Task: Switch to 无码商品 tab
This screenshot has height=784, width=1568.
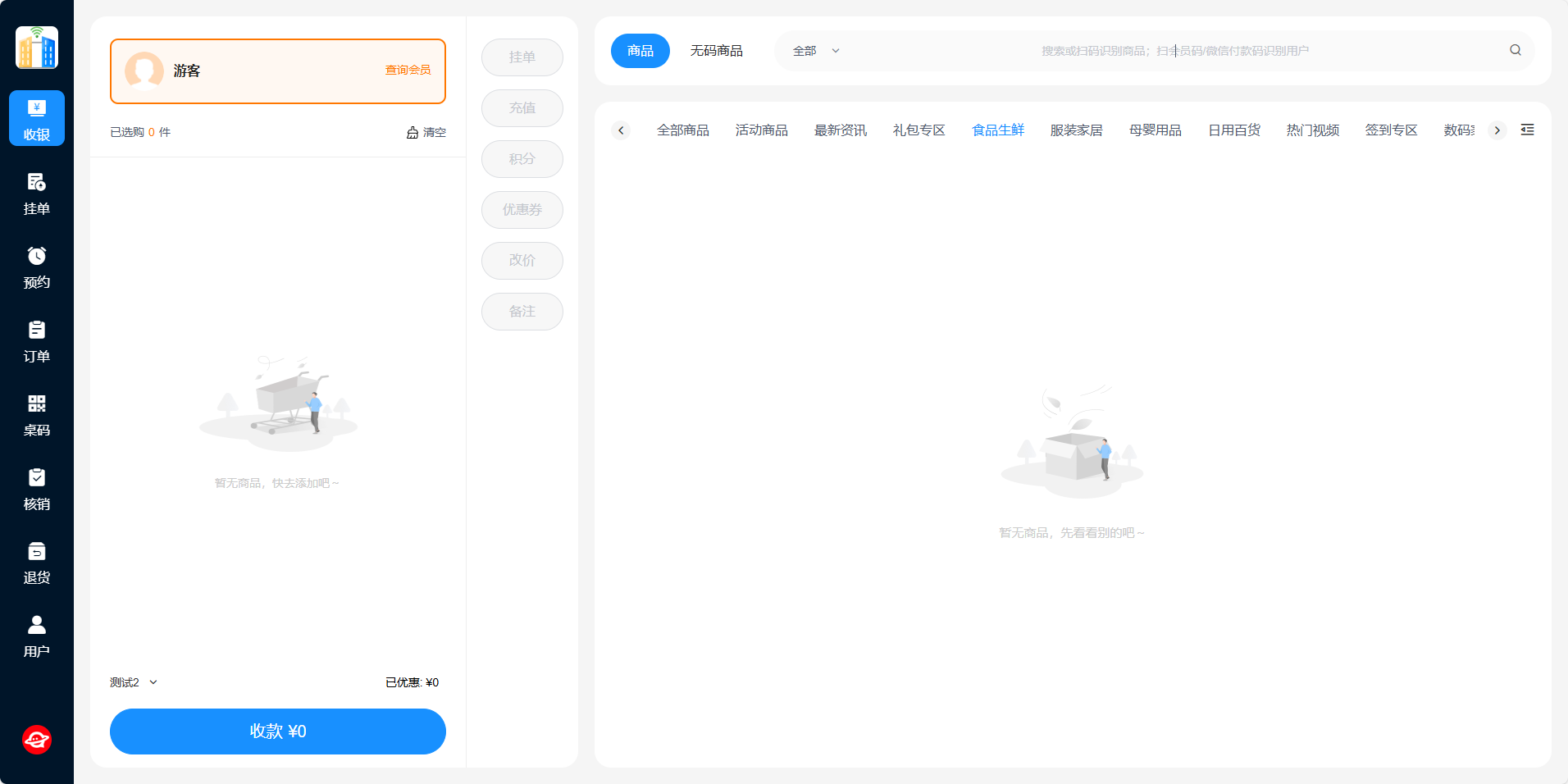Action: click(x=716, y=51)
